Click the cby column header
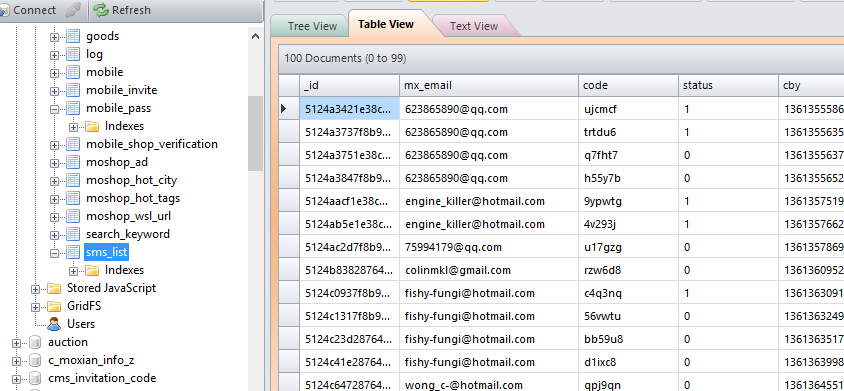844x391 pixels. [x=811, y=85]
